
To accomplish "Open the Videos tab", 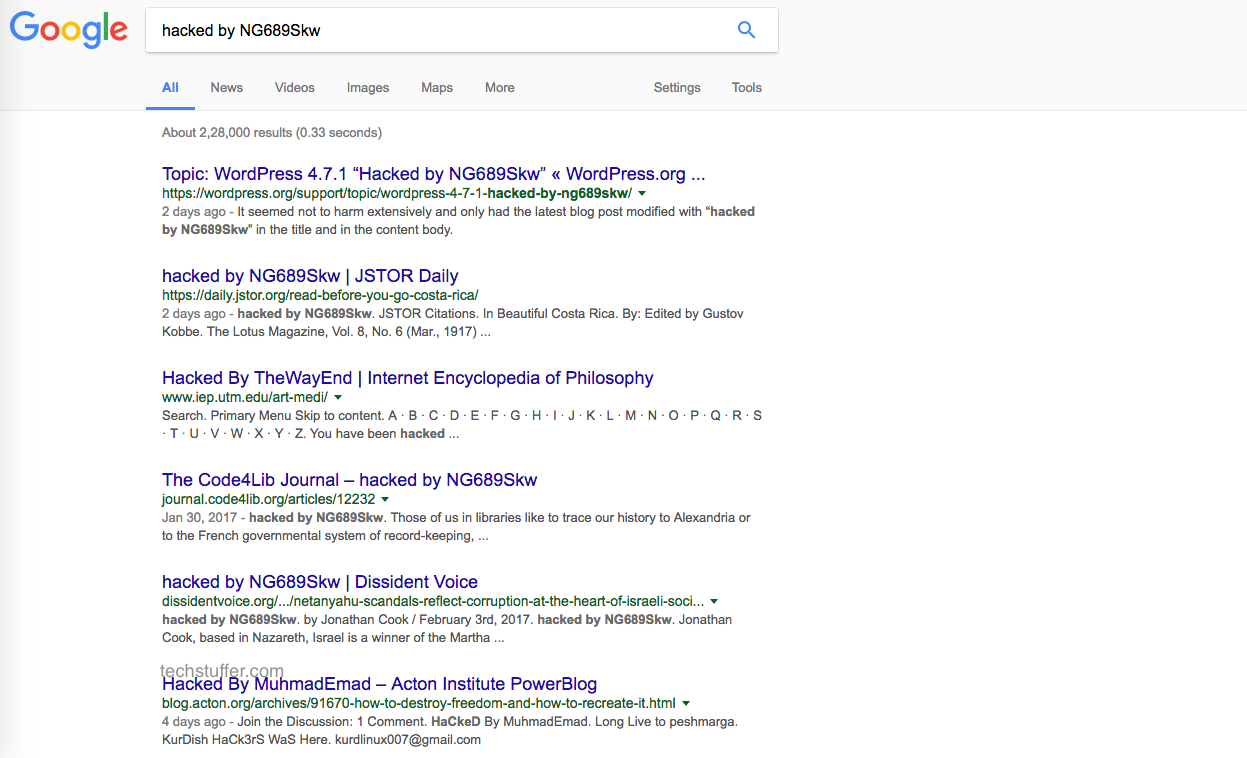I will 295,88.
